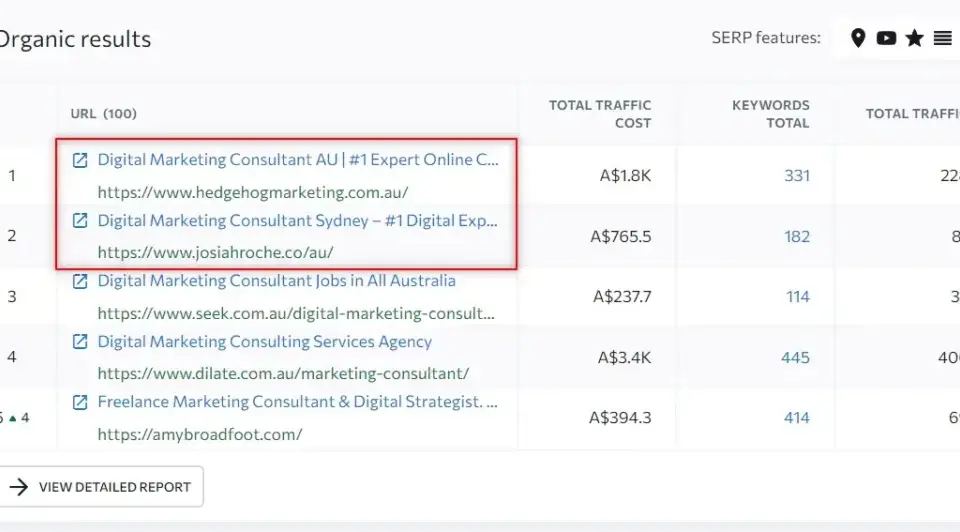The height and width of the screenshot is (532, 960).
Task: Open 'Digital Marketing Consultant AU' title link
Action: [x=298, y=160]
